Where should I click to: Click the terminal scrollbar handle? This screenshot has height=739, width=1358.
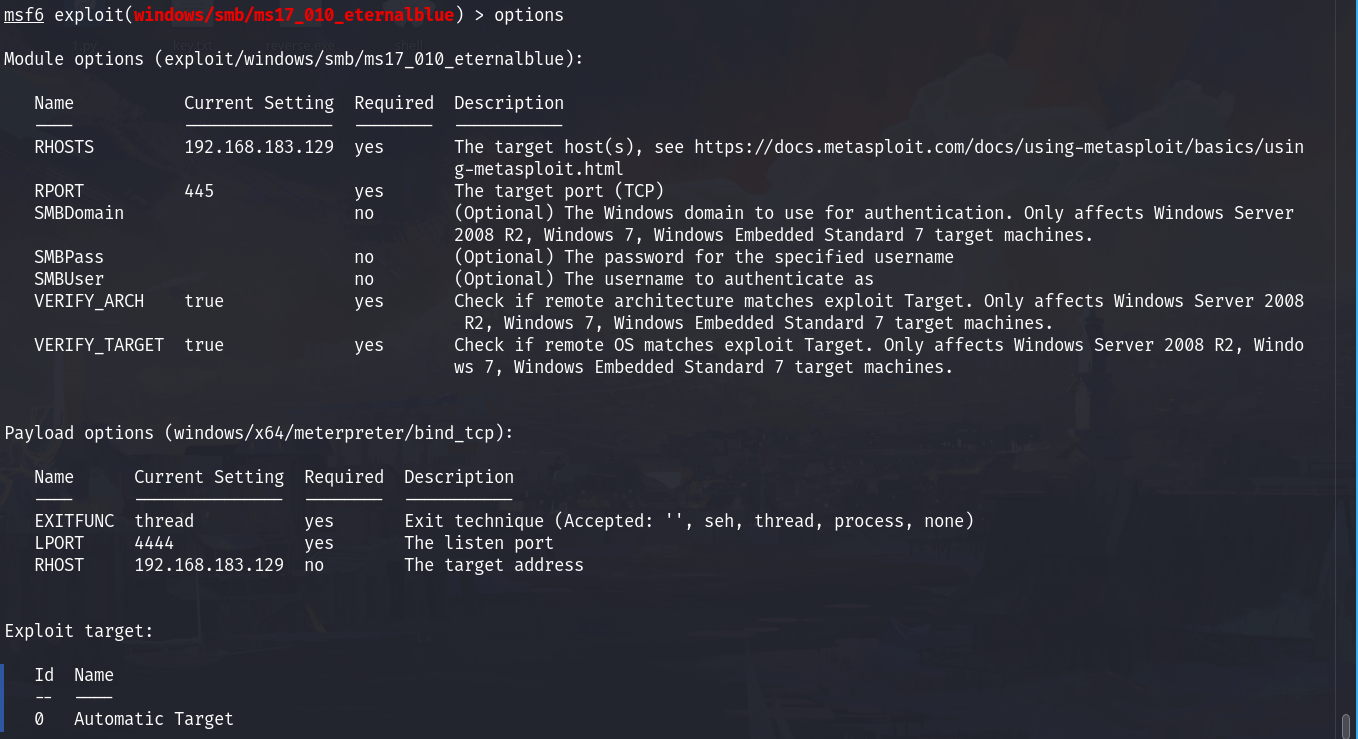tap(1346, 725)
